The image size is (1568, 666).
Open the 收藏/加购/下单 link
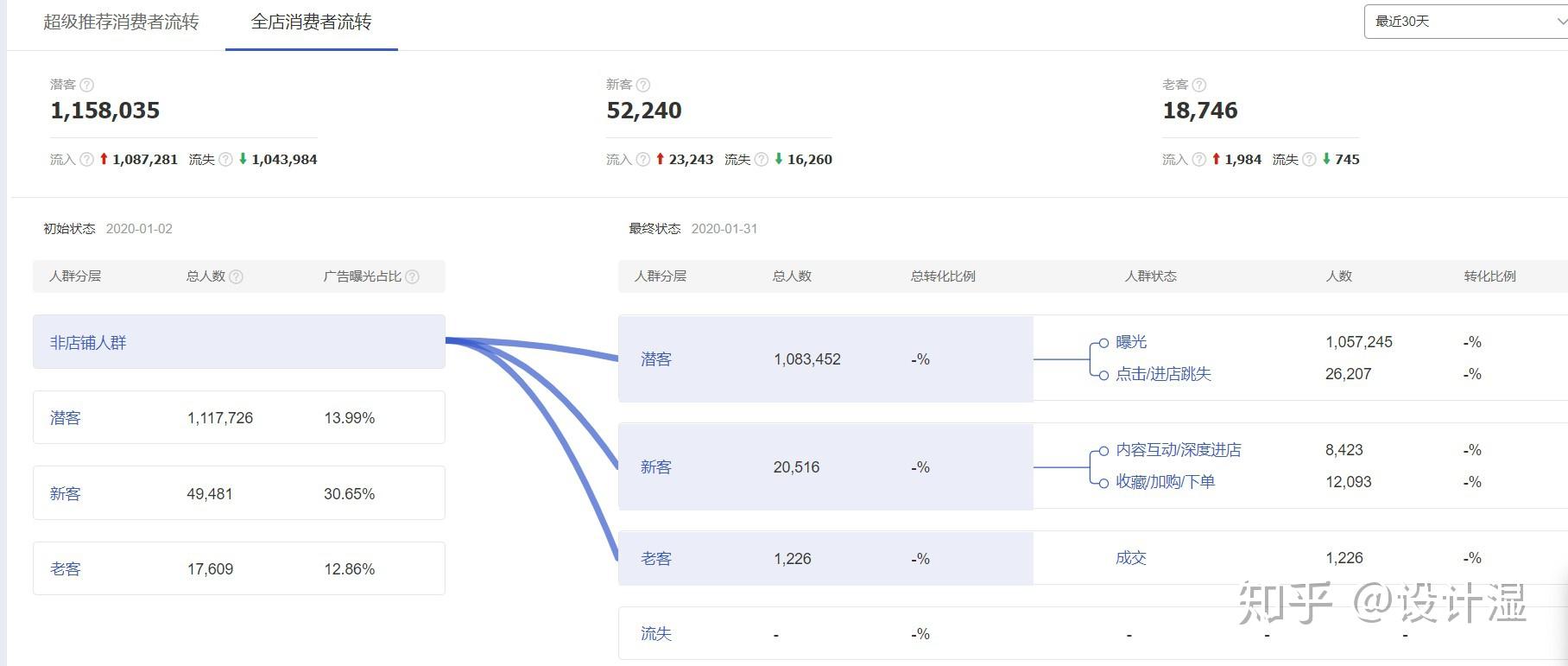[1165, 482]
